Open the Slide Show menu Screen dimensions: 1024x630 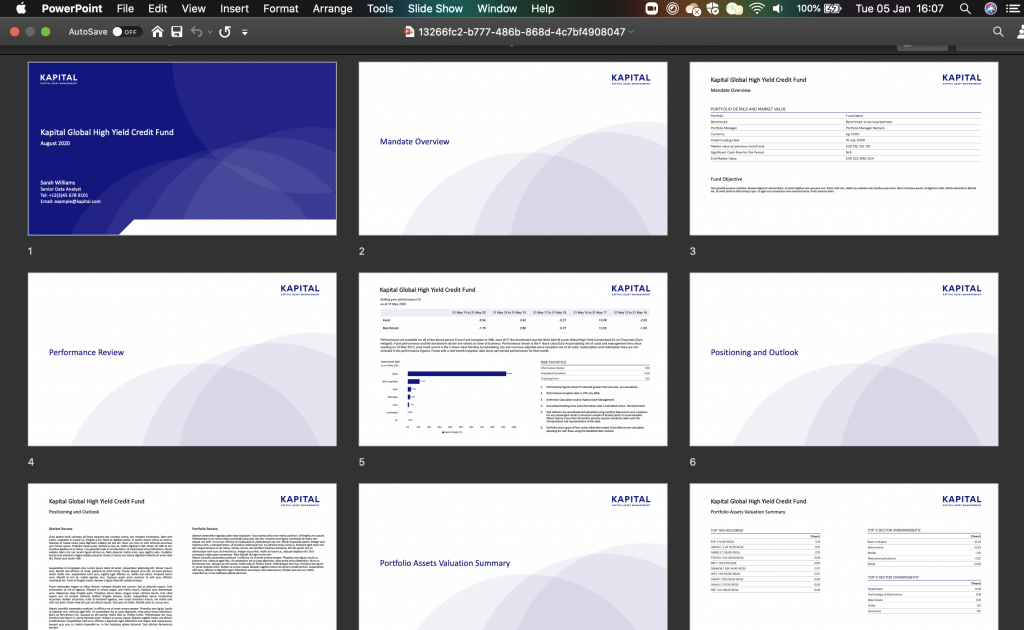click(435, 8)
